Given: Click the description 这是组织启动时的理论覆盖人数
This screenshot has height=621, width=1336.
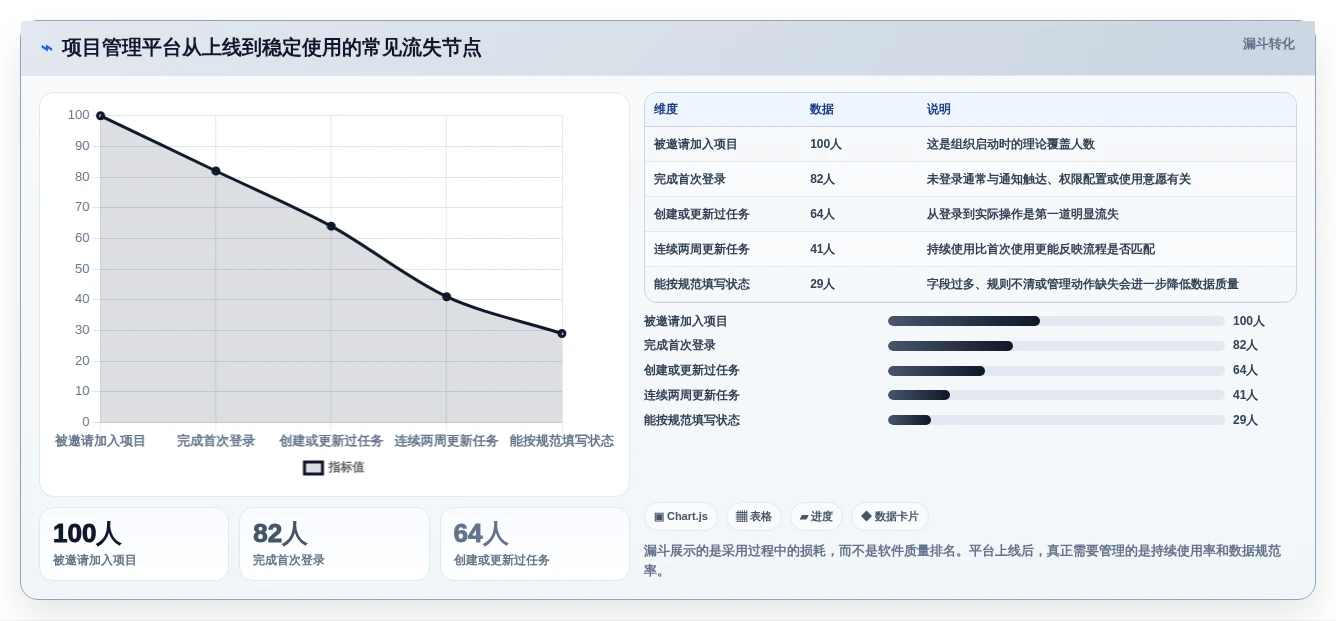Looking at the screenshot, I should click(1011, 144).
